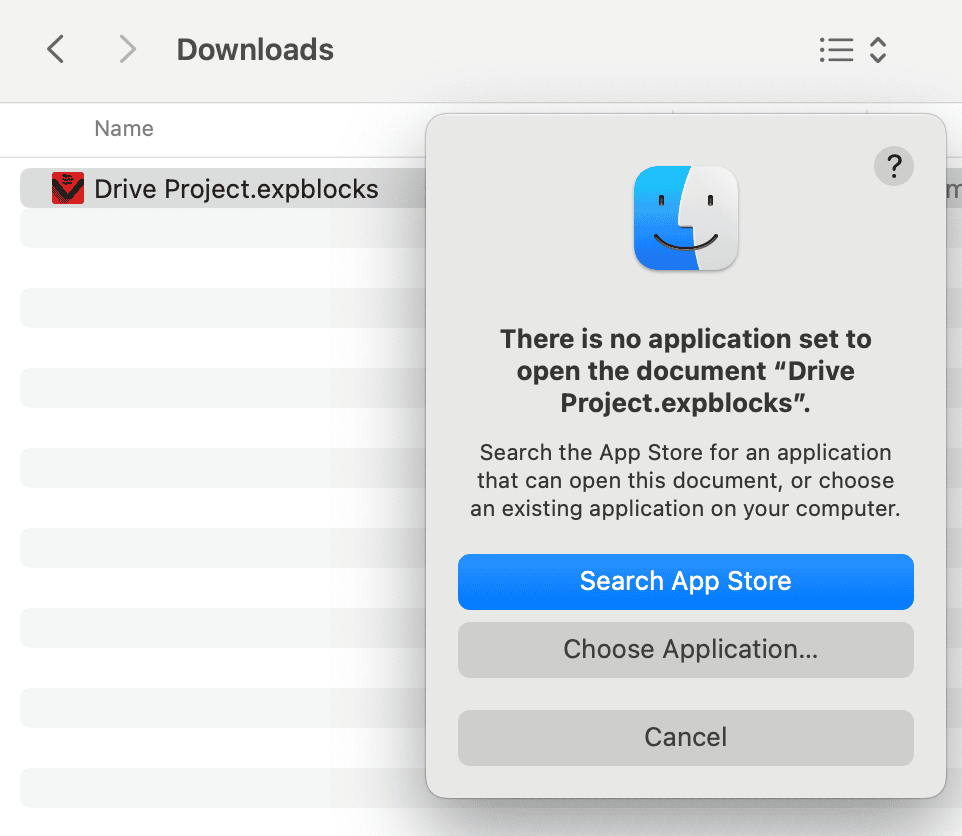Open help via the question mark icon
The image size is (962, 836).
click(893, 166)
